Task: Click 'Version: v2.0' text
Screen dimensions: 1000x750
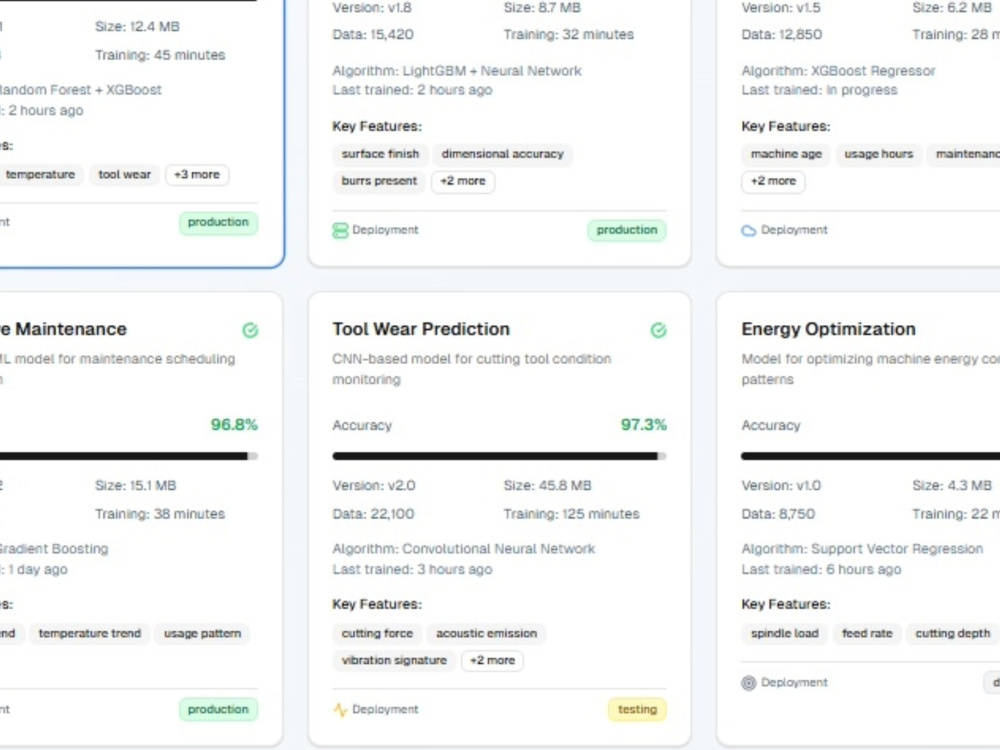Action: tap(374, 486)
